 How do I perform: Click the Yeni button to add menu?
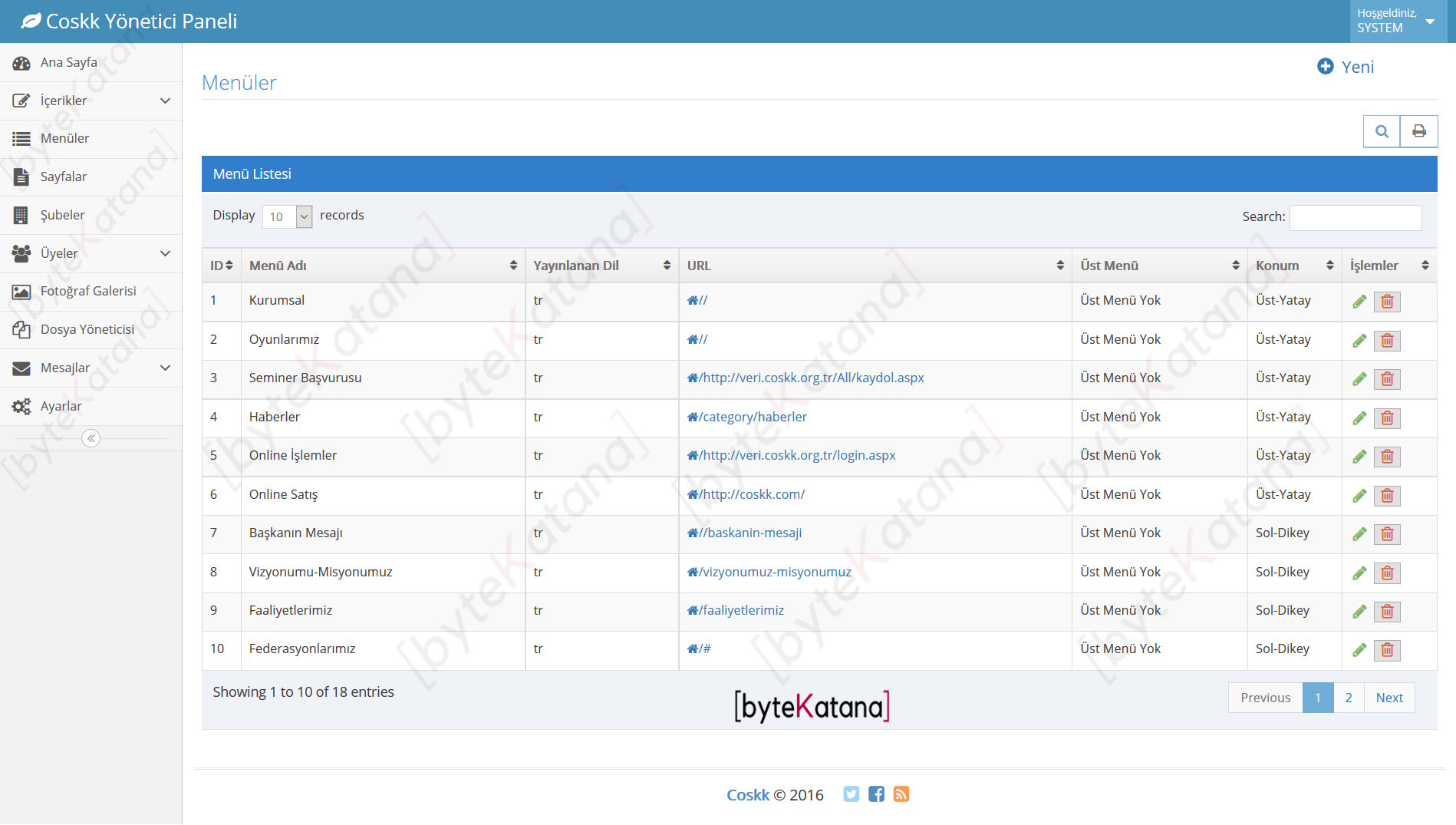[1346, 67]
